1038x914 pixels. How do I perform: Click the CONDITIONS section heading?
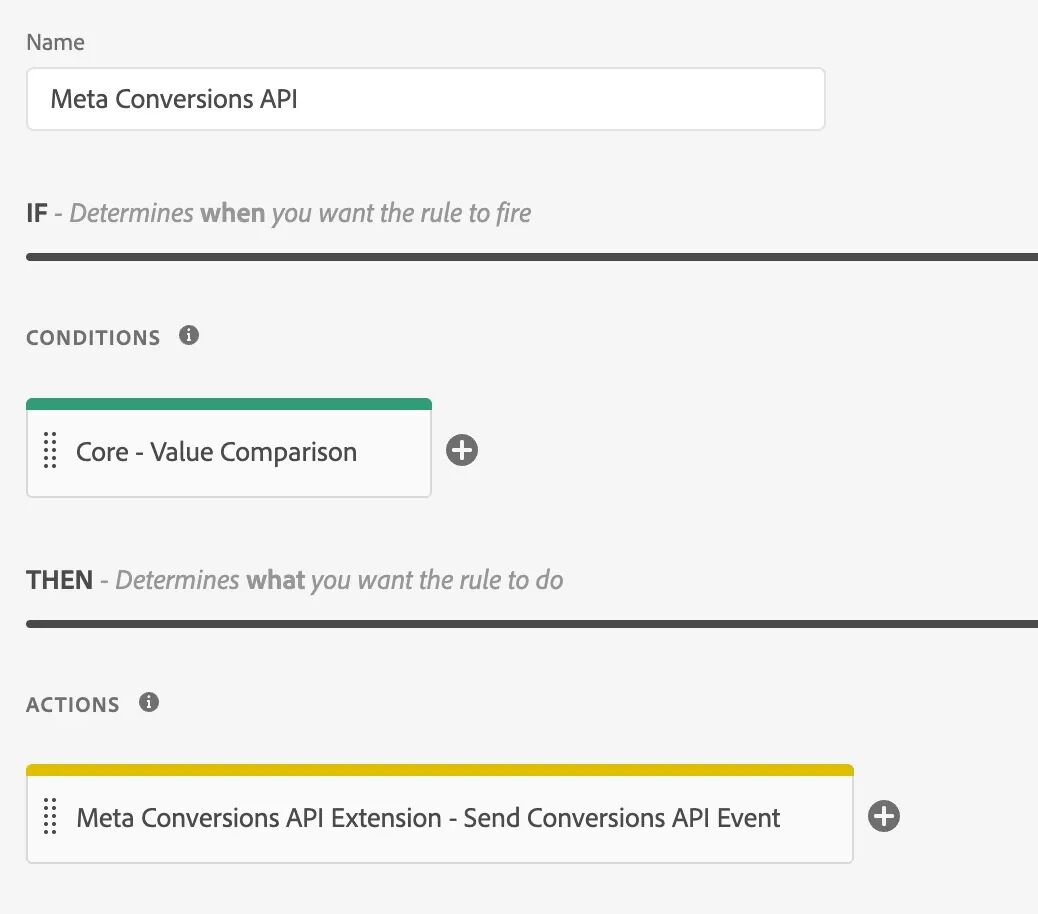92,337
